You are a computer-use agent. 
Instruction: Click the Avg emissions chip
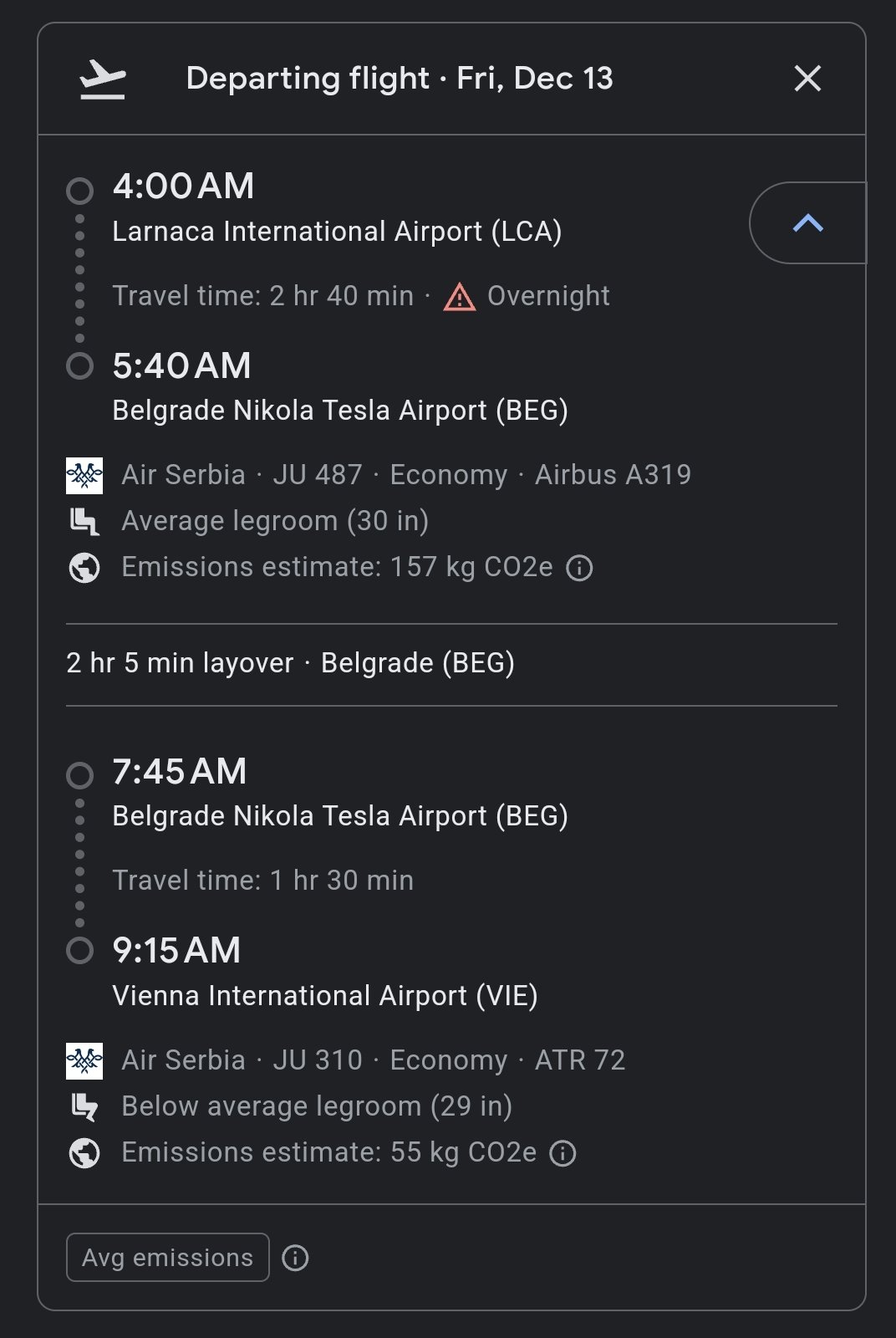coord(167,1257)
